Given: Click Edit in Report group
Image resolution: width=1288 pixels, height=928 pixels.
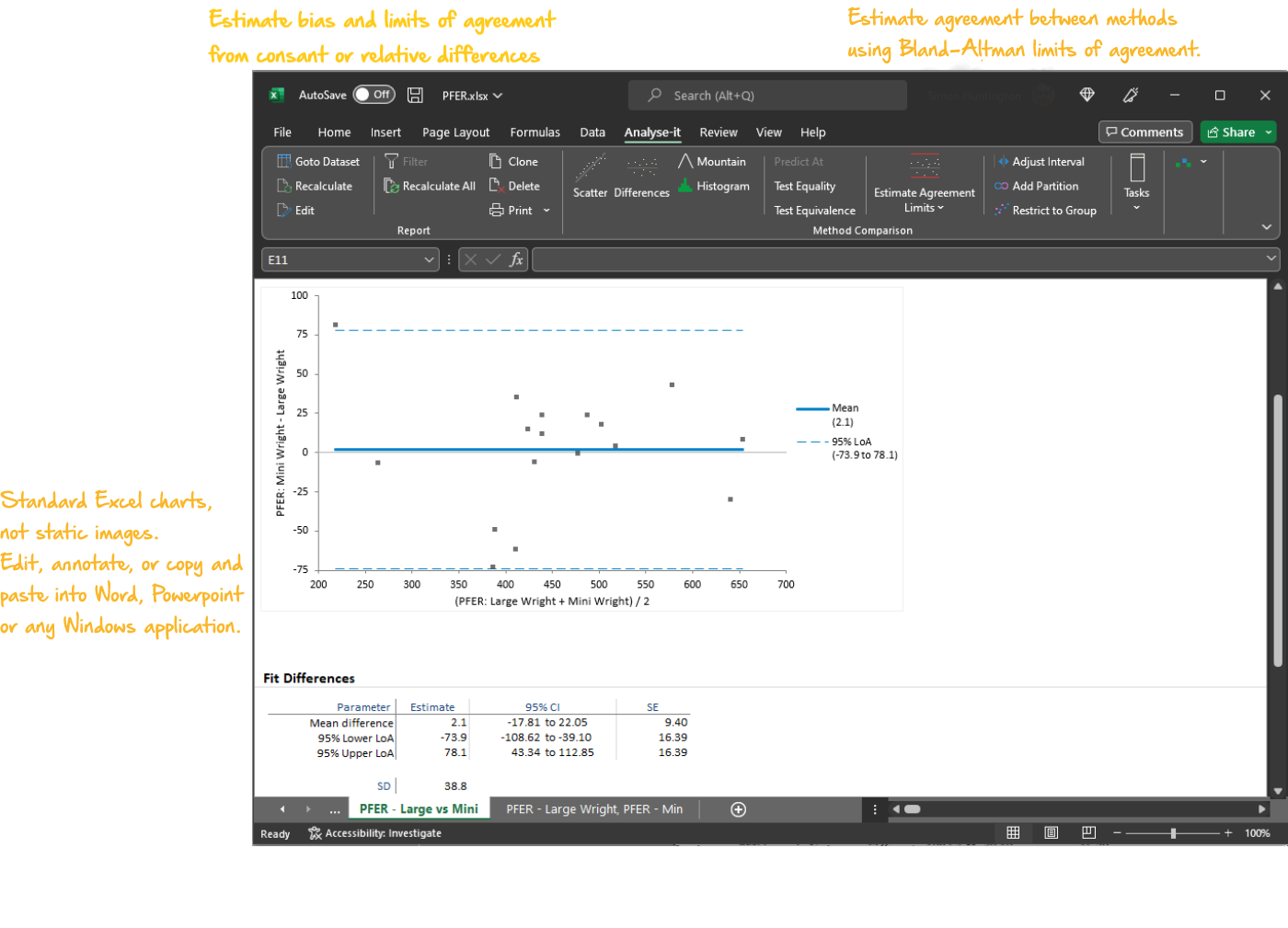Looking at the screenshot, I should pyautogui.click(x=296, y=211).
